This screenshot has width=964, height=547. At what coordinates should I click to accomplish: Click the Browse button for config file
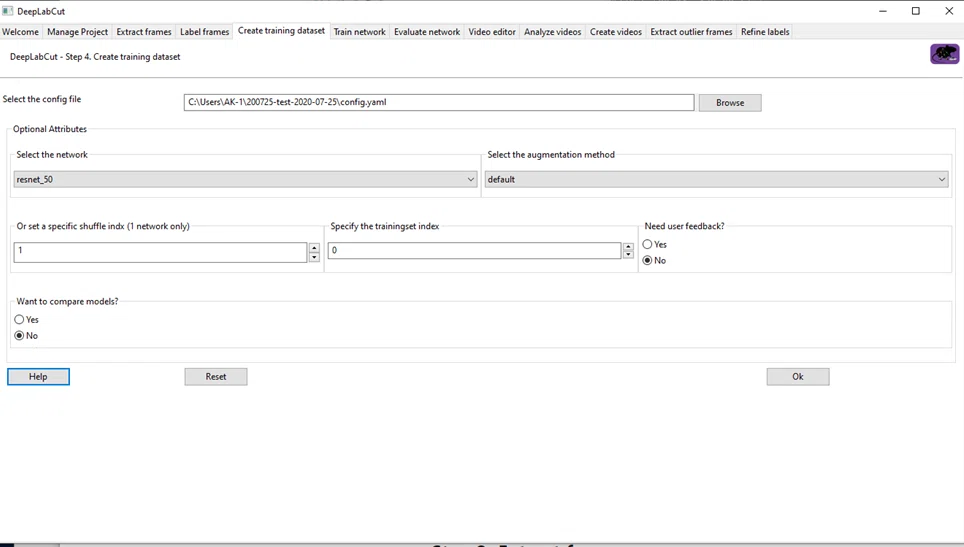730,103
